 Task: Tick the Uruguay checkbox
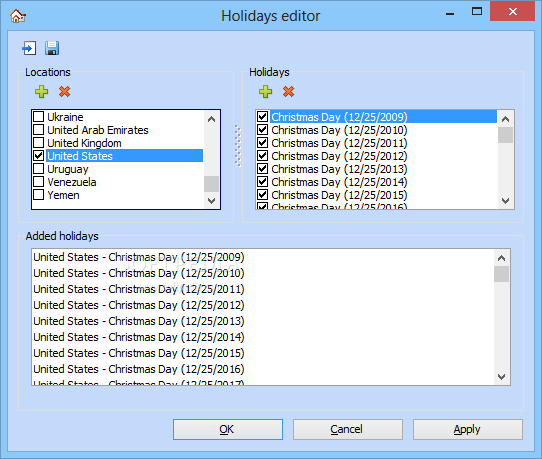(x=38, y=169)
